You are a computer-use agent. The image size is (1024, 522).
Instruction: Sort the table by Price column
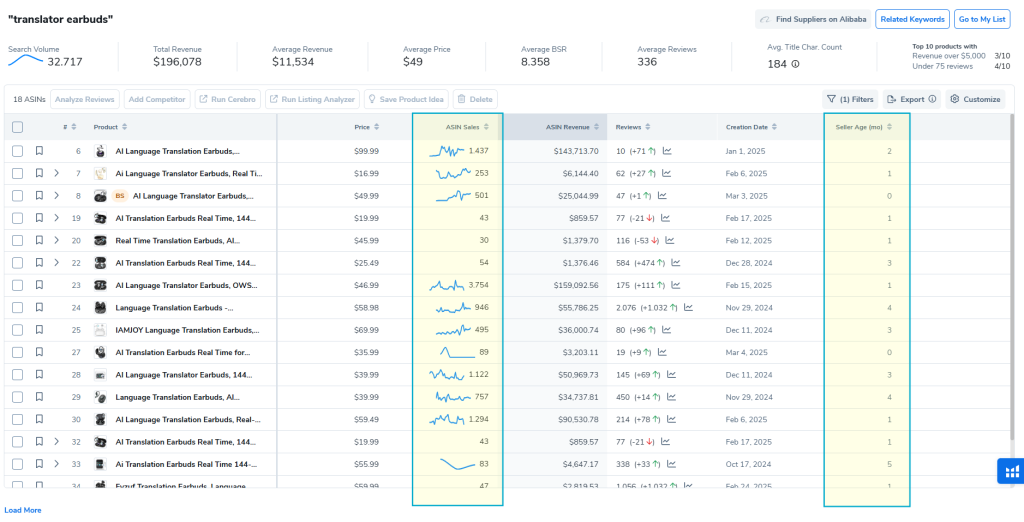coord(366,127)
